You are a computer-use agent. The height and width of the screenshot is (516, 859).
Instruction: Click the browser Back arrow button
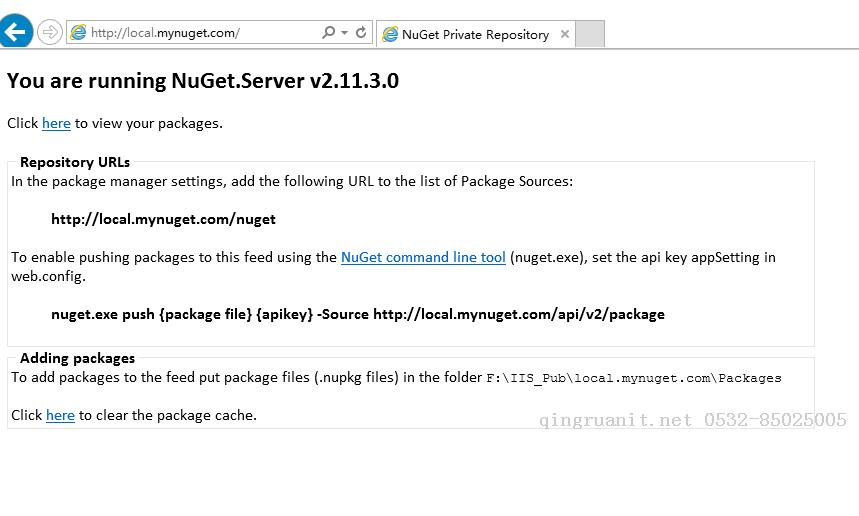coord(16,32)
